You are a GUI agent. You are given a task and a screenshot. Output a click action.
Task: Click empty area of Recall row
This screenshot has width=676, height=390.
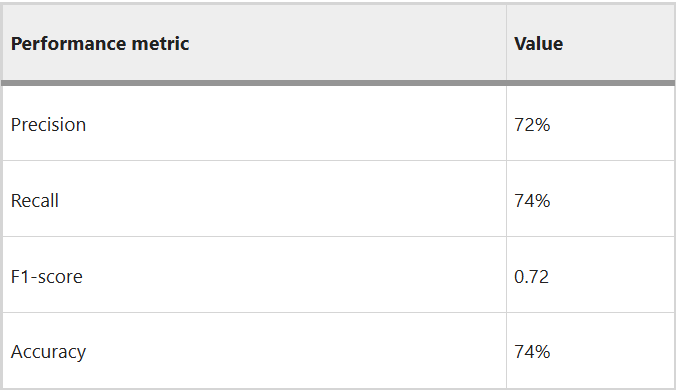coord(280,200)
